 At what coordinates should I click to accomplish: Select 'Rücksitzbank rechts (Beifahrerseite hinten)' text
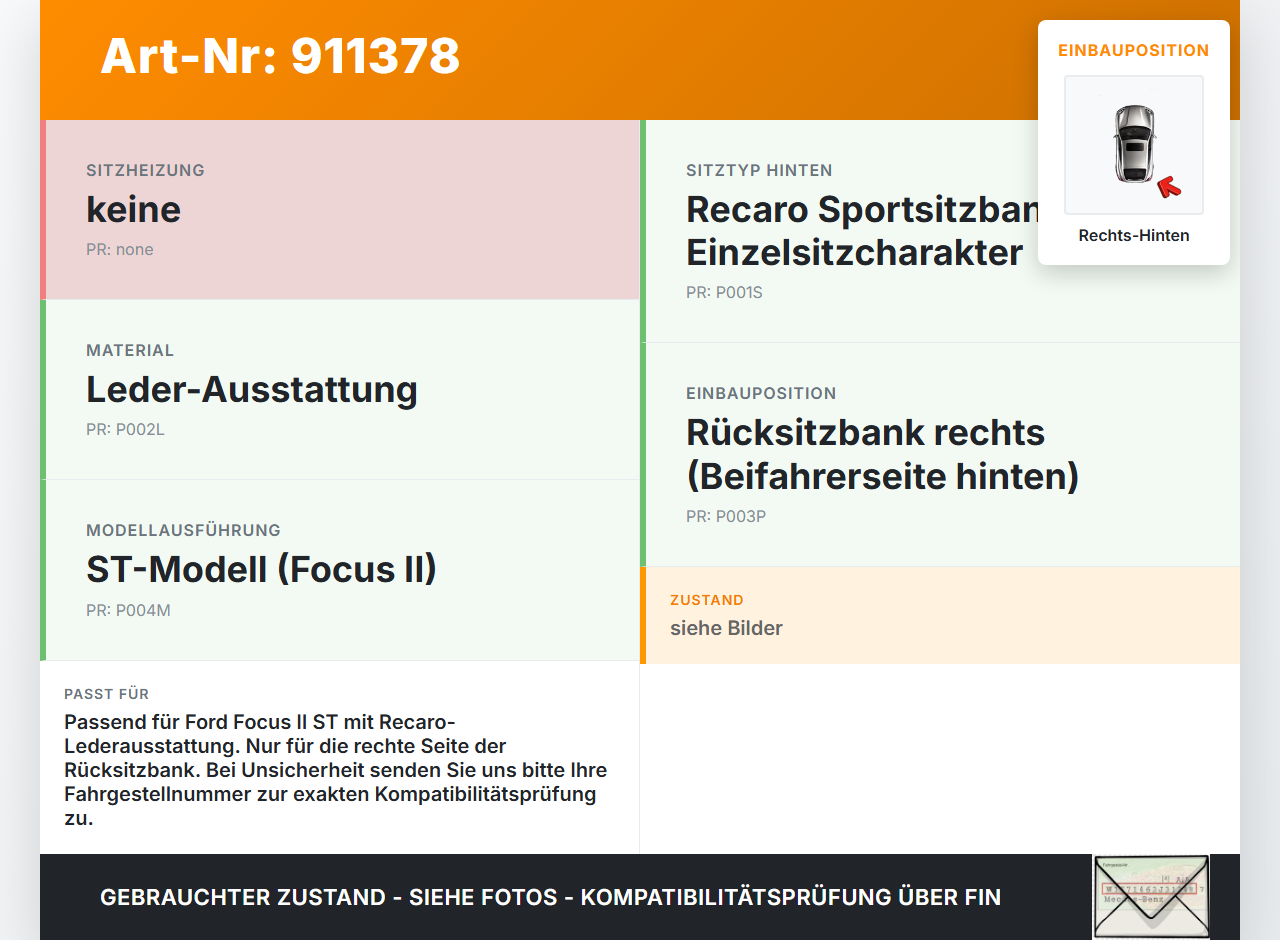pyautogui.click(x=883, y=454)
